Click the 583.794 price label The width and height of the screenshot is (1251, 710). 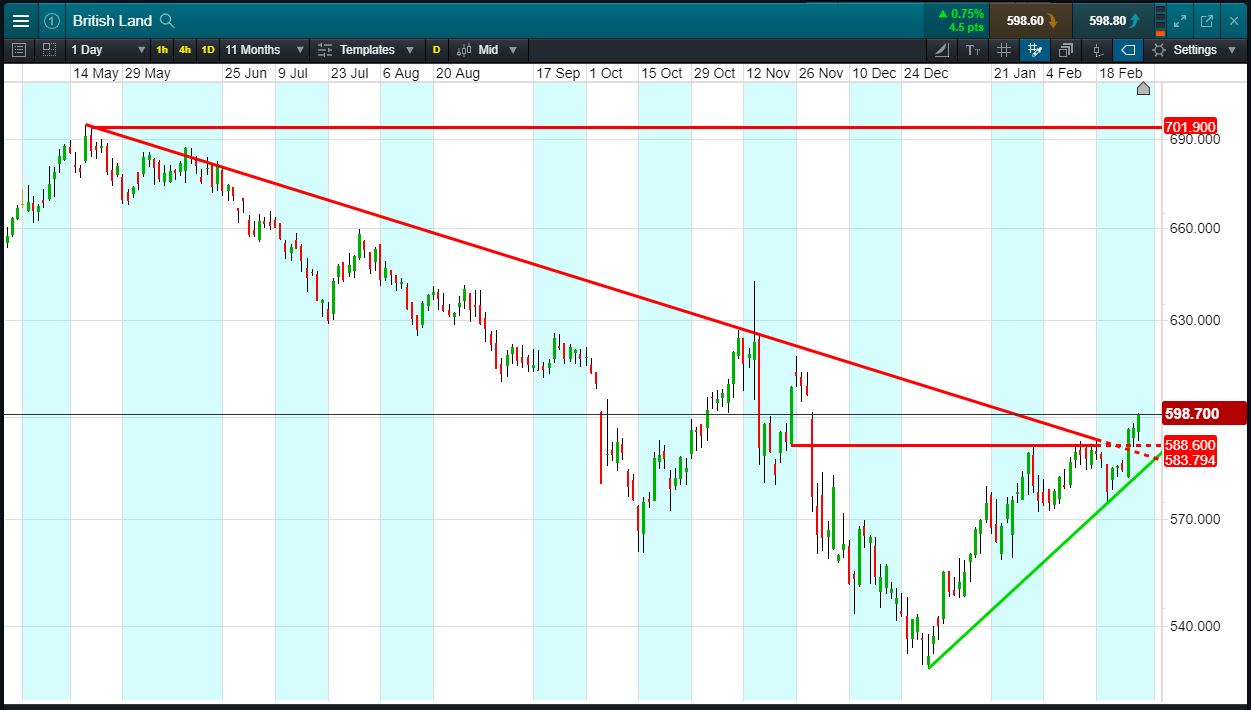tap(1190, 460)
